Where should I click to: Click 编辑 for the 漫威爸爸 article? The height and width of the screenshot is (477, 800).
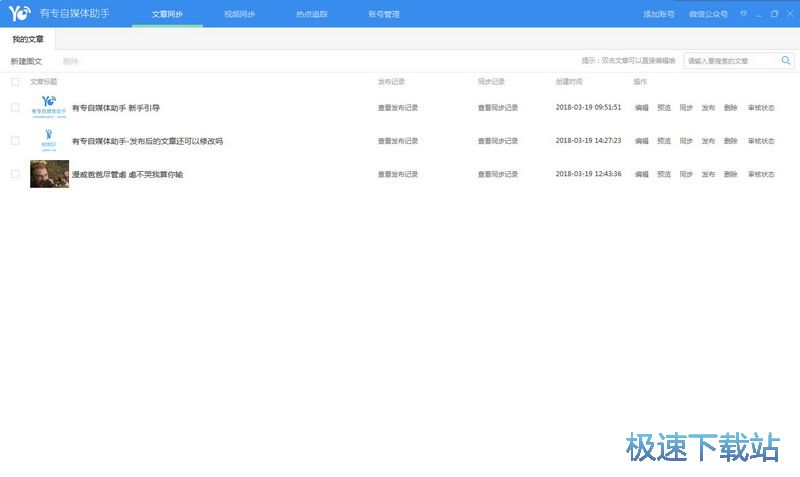click(x=641, y=174)
